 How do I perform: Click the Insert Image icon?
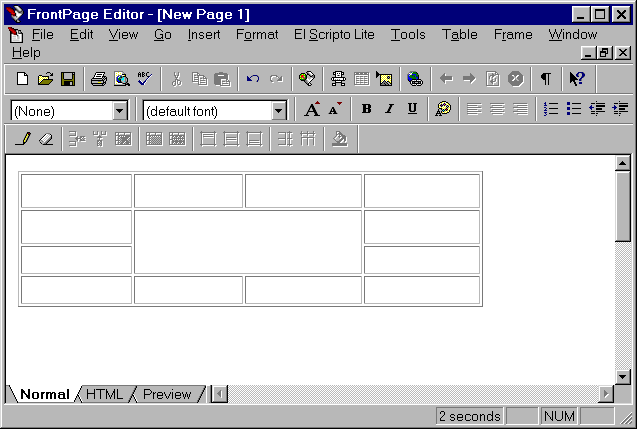pyautogui.click(x=384, y=79)
